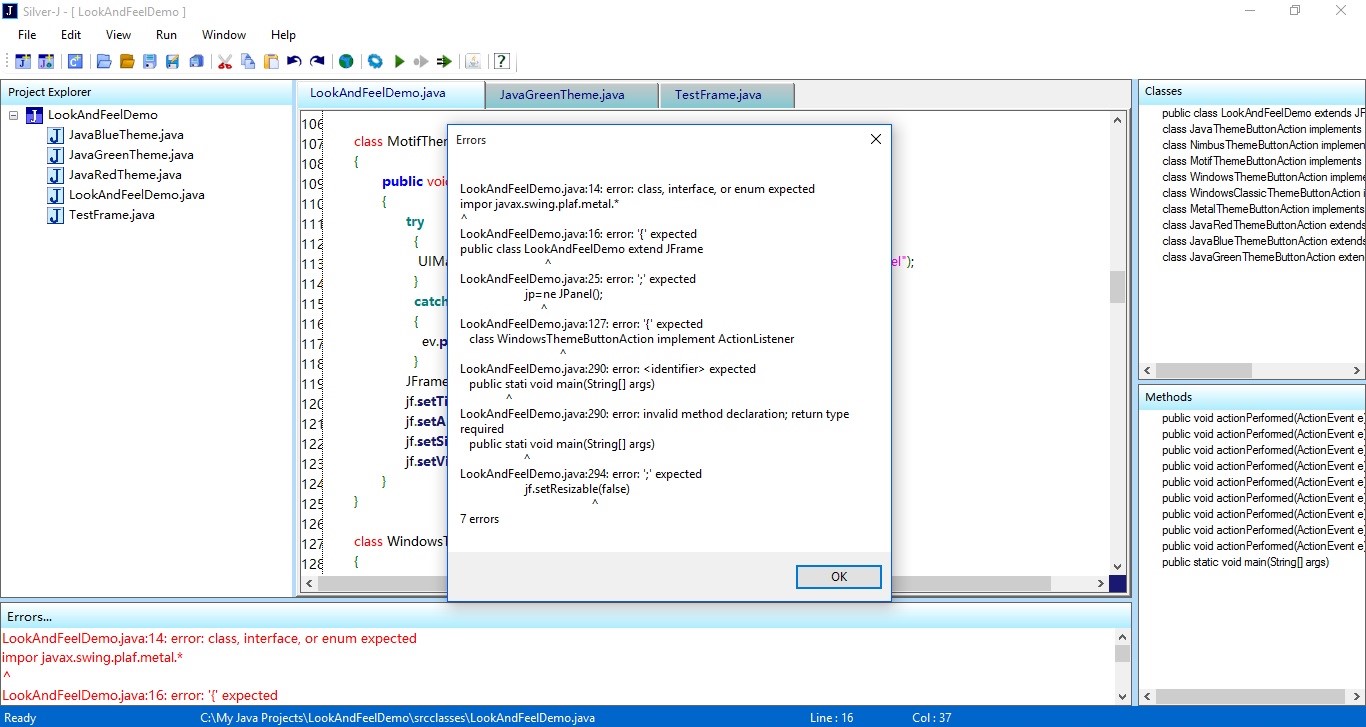Click the blue floppy disk Save icon
This screenshot has width=1366, height=727.
[x=150, y=61]
